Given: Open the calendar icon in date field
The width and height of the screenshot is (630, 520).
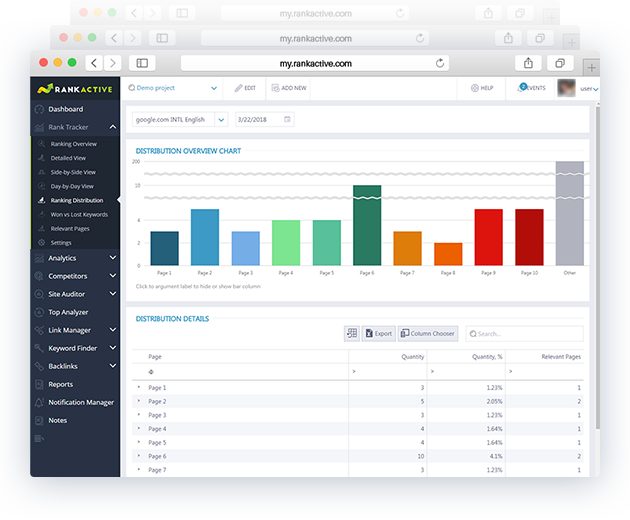Looking at the screenshot, I should tap(287, 119).
